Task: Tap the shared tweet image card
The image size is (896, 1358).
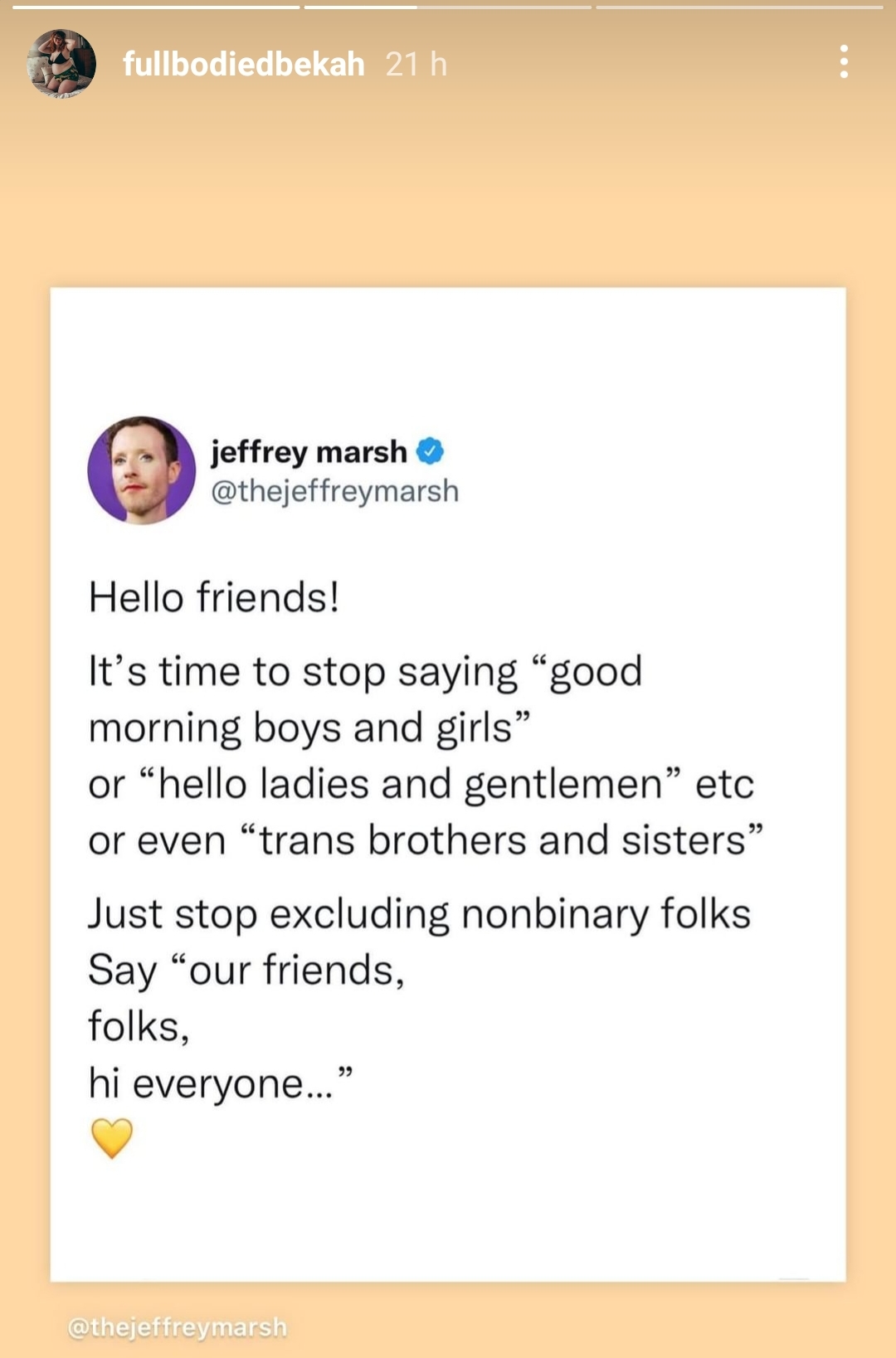Action: [x=448, y=785]
